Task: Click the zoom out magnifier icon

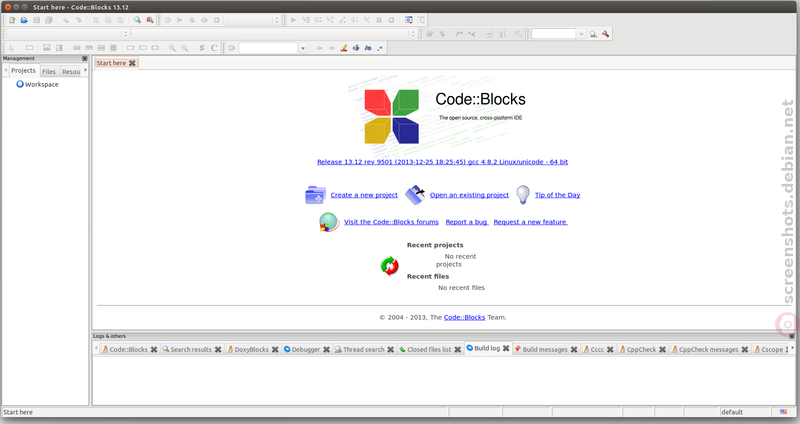Action: point(184,48)
